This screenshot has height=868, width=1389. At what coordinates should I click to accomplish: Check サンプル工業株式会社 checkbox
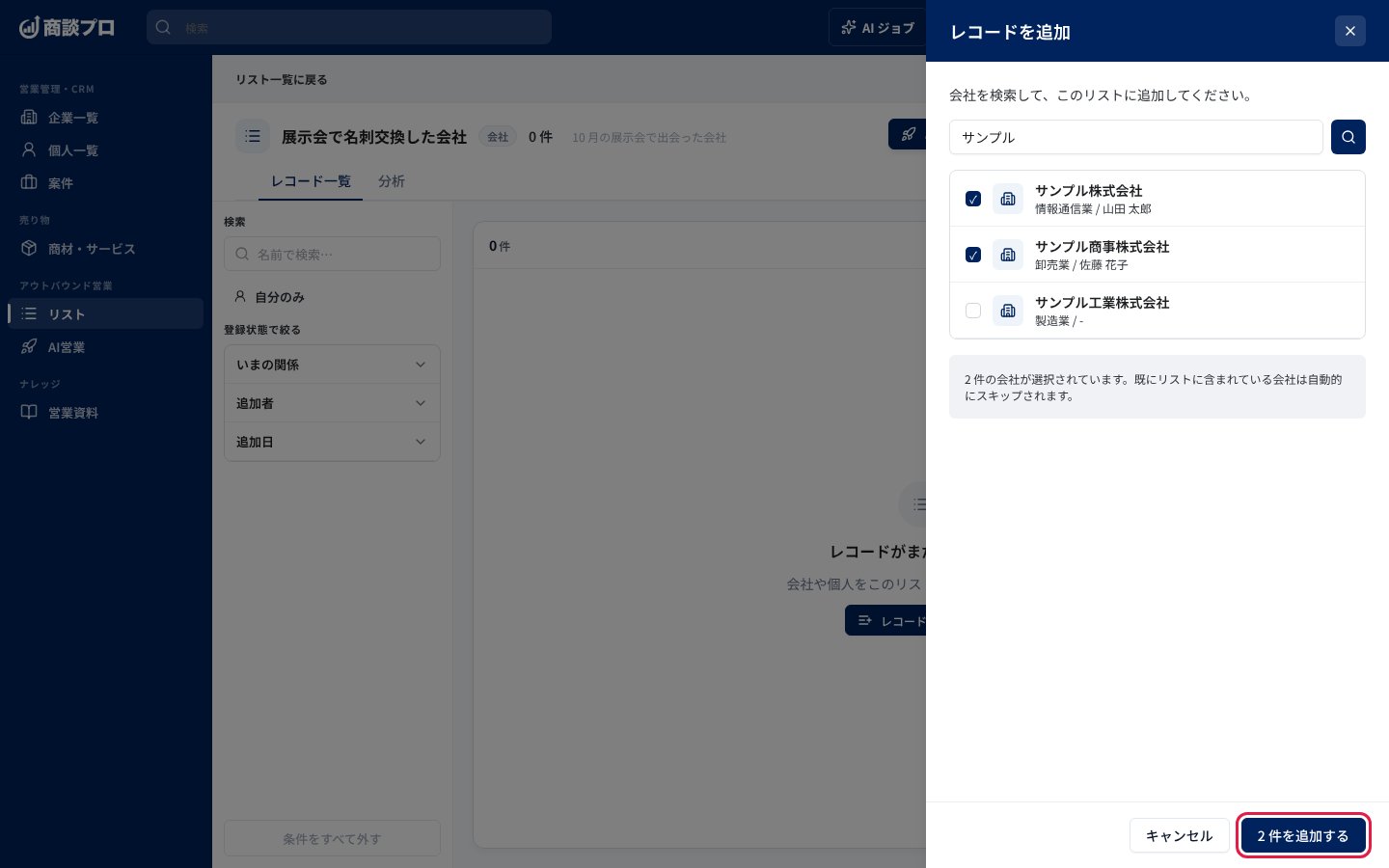pos(973,311)
